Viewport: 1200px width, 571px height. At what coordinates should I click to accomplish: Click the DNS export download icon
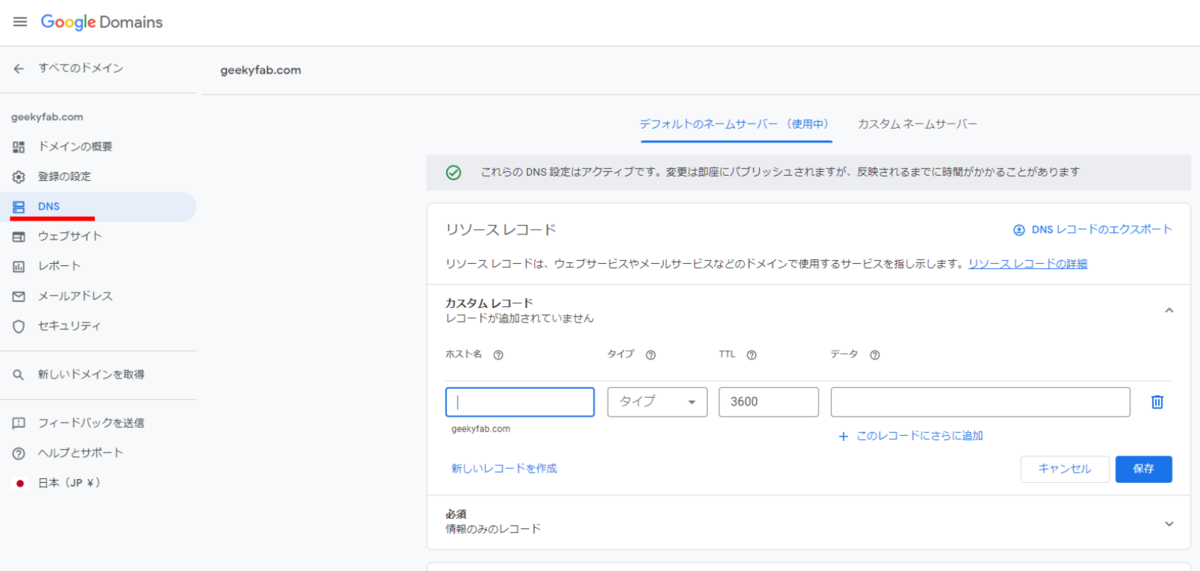(1019, 230)
